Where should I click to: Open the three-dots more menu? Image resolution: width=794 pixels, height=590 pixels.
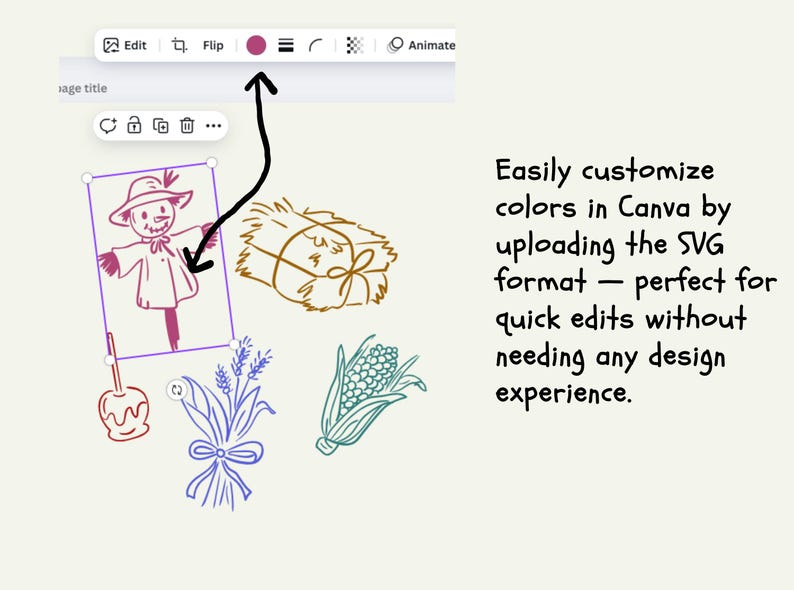(214, 126)
